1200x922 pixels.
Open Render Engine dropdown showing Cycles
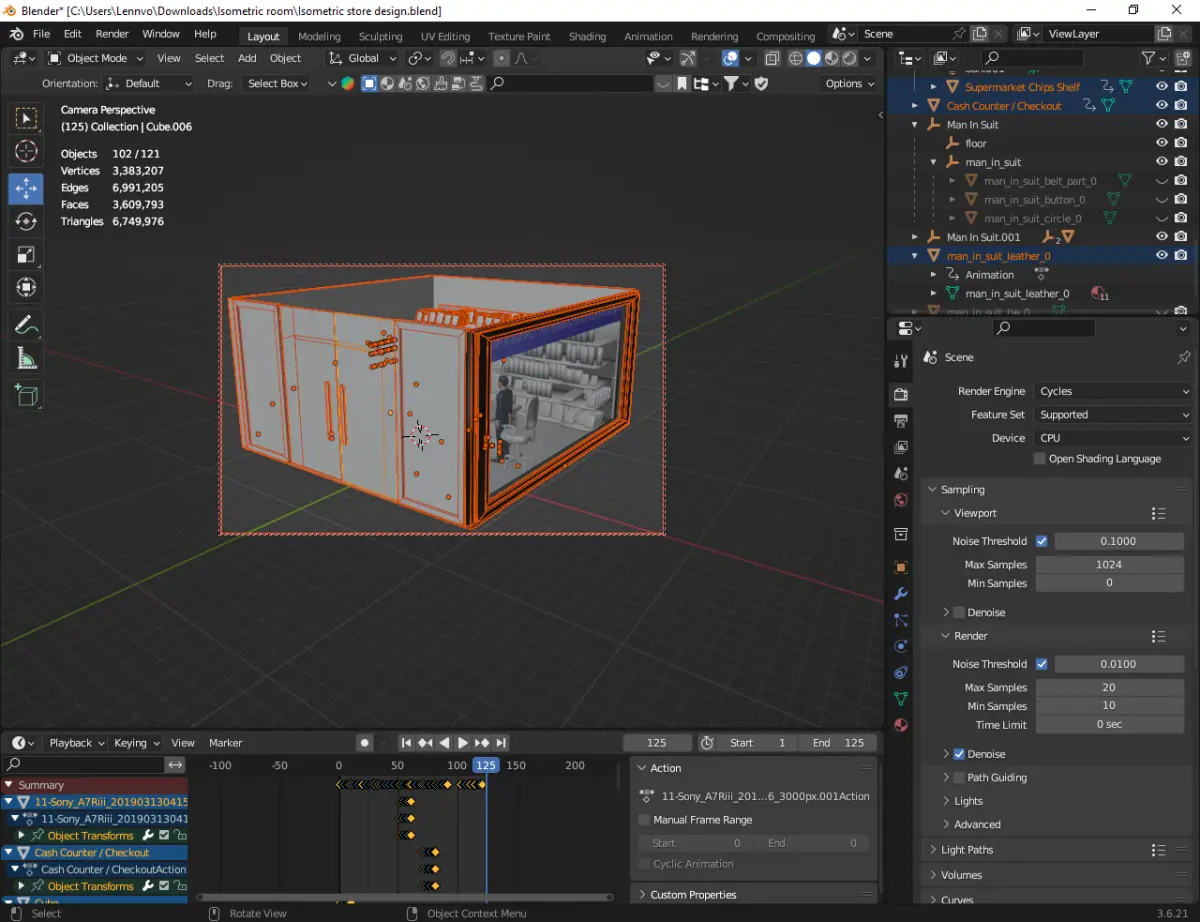pyautogui.click(x=1114, y=391)
